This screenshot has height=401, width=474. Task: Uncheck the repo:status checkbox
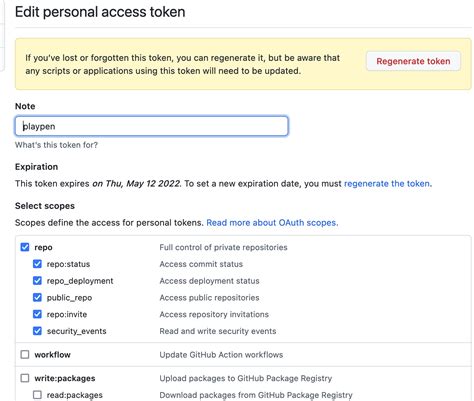(x=37, y=264)
